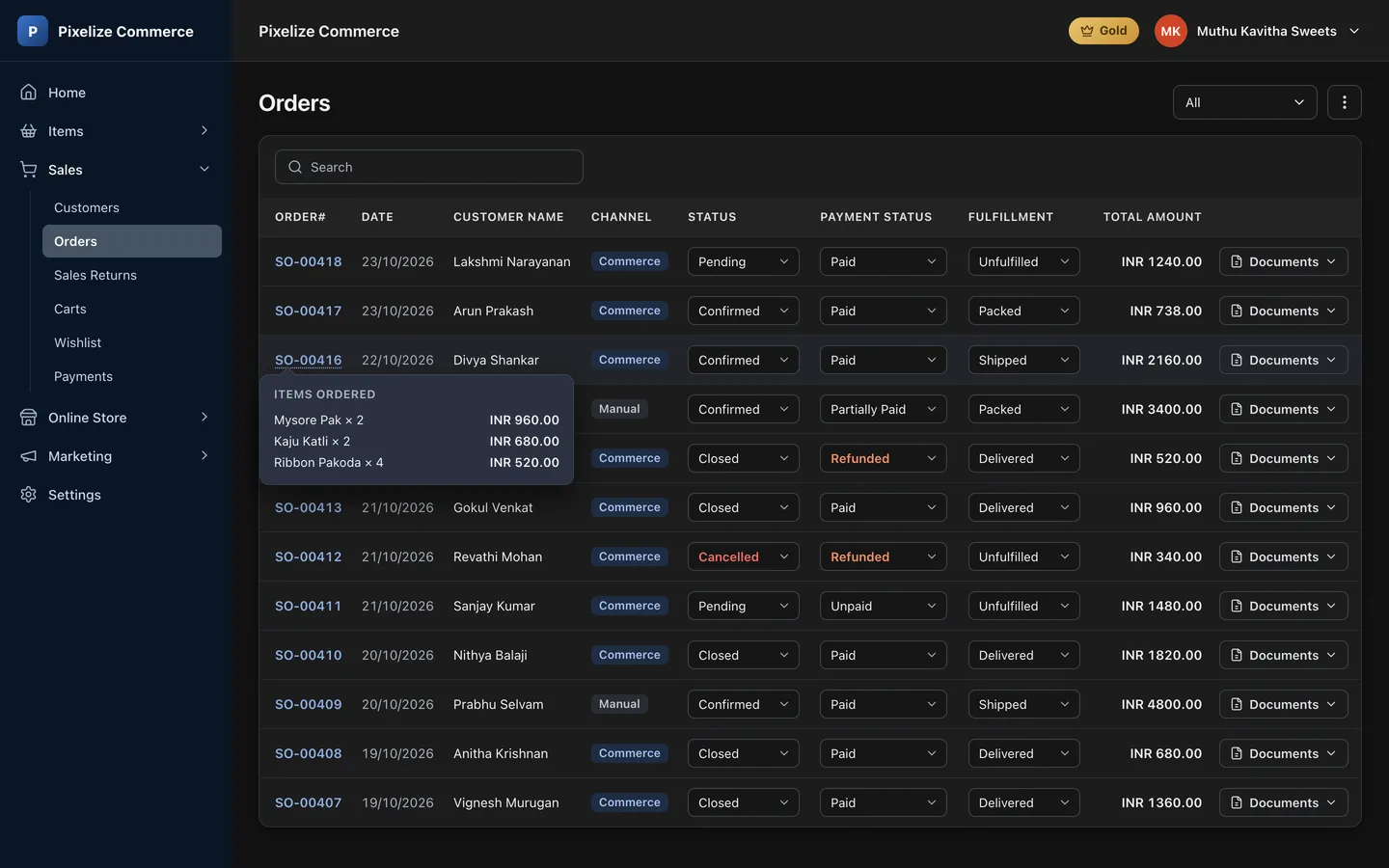Open Documents button for SO-00410
The height and width of the screenshot is (868, 1389).
[1283, 655]
